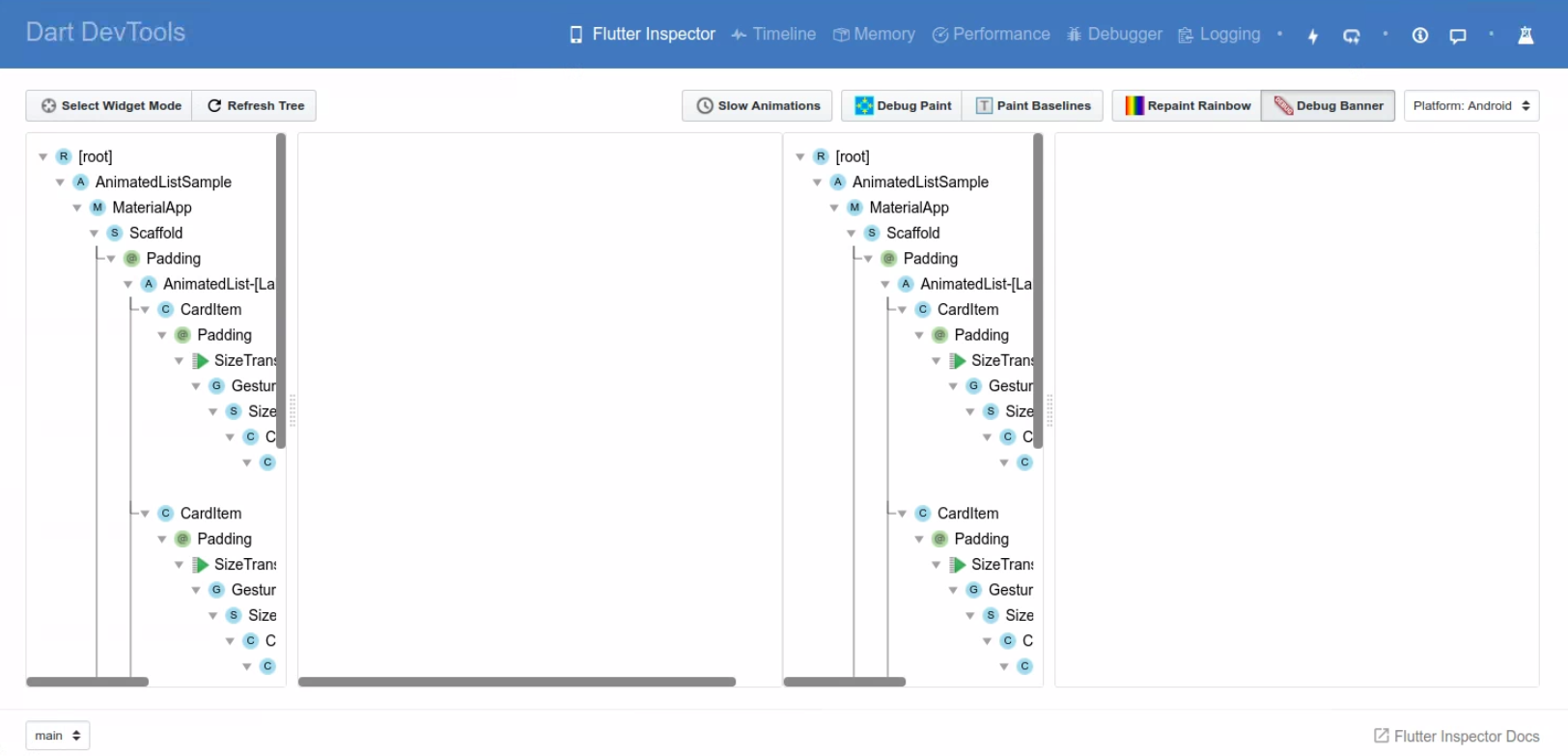1568x756 pixels.
Task: Click the hot restart icon in header
Action: (1352, 36)
